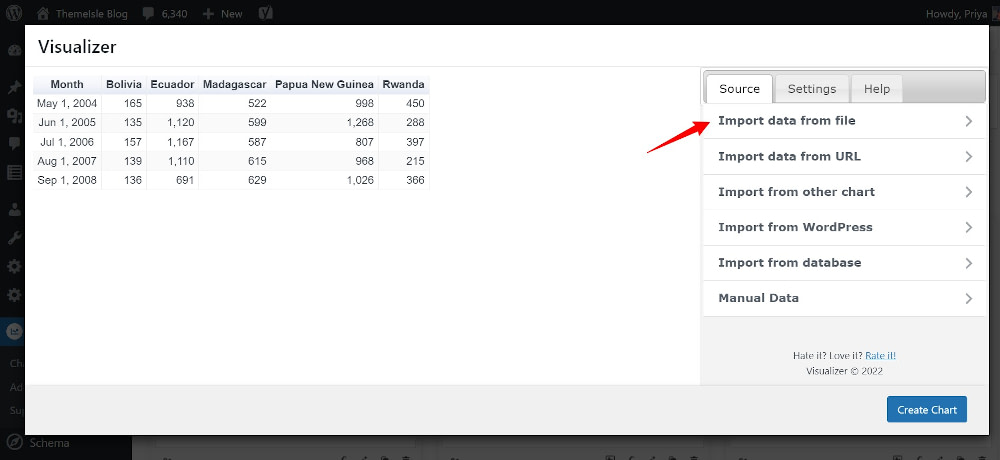Select the Jun 1, 2005 cell
Screen dimensions: 1000x460
[x=67, y=122]
